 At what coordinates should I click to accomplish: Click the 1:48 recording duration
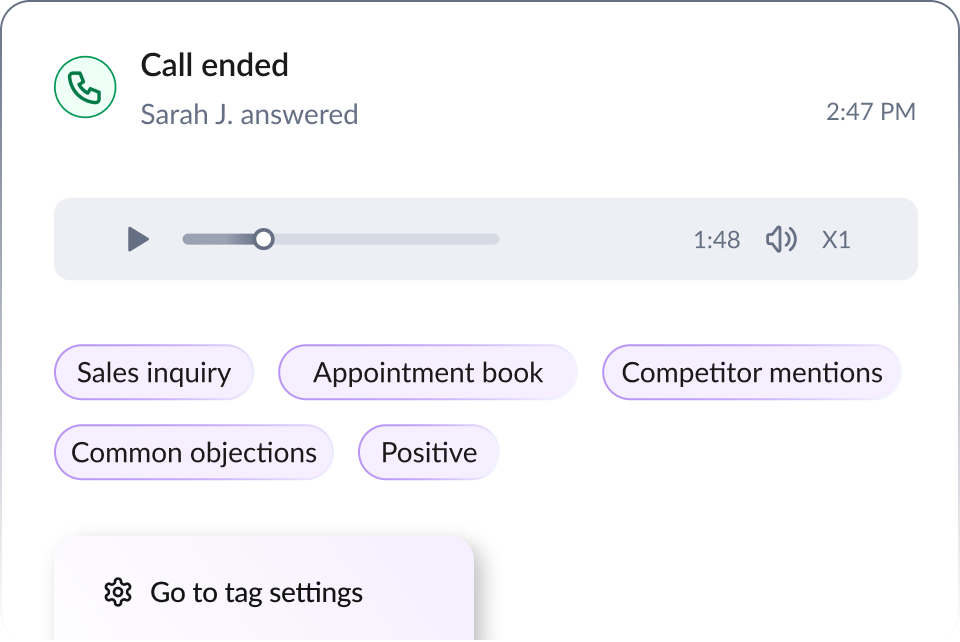click(x=716, y=240)
